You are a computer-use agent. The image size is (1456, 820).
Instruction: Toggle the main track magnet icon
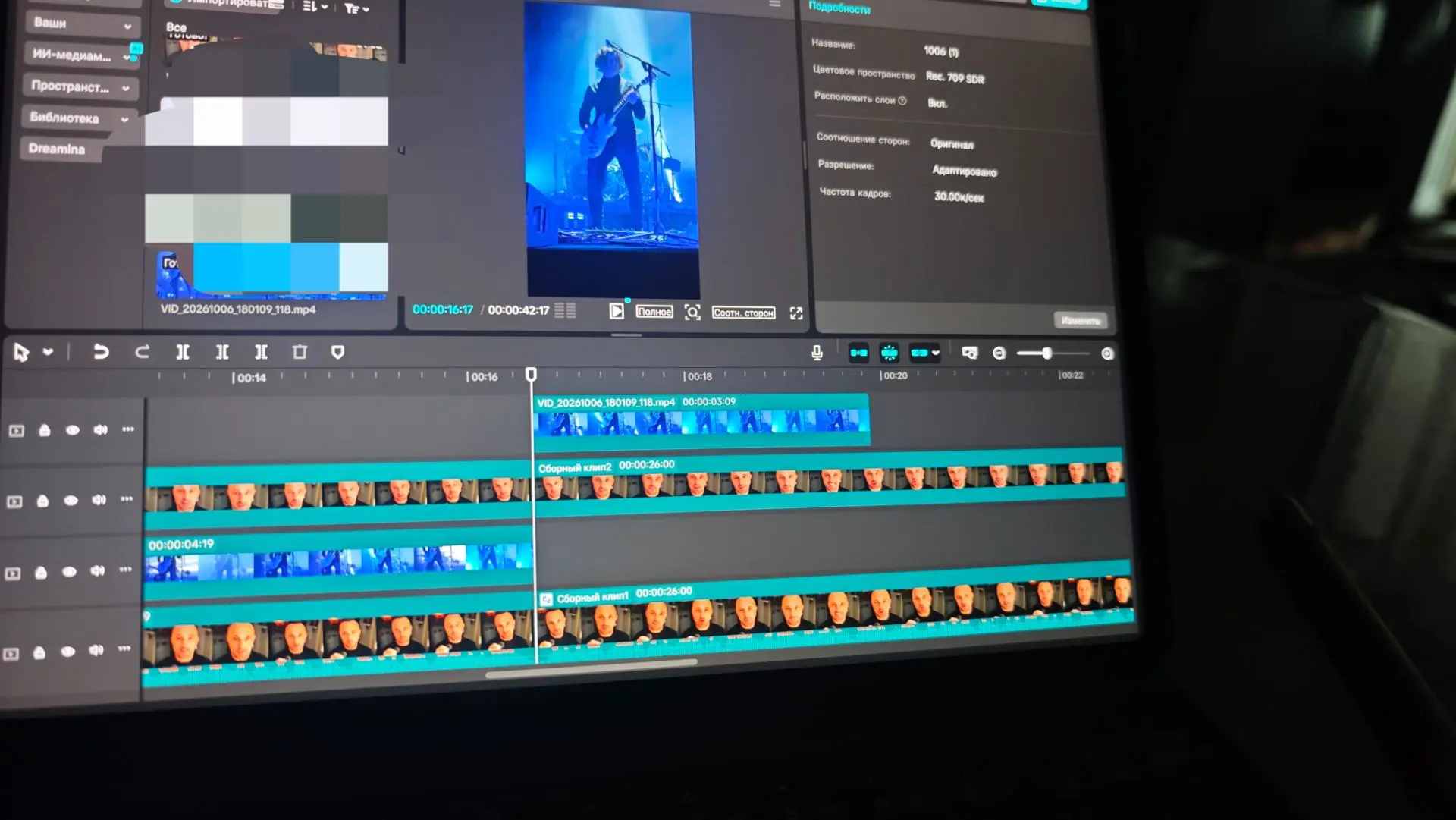858,353
